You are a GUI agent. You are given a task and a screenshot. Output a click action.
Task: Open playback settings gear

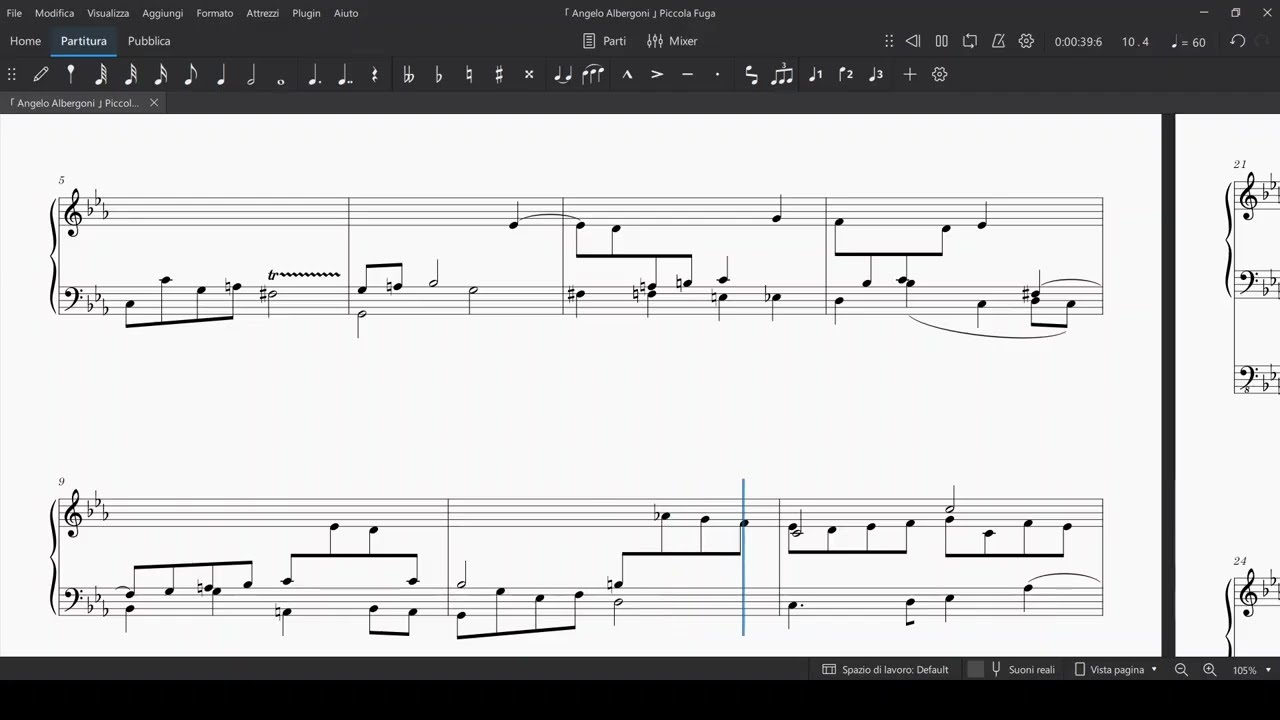coord(1026,41)
